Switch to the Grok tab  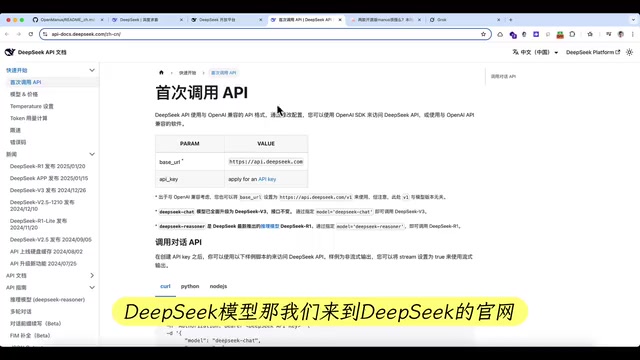point(463,20)
